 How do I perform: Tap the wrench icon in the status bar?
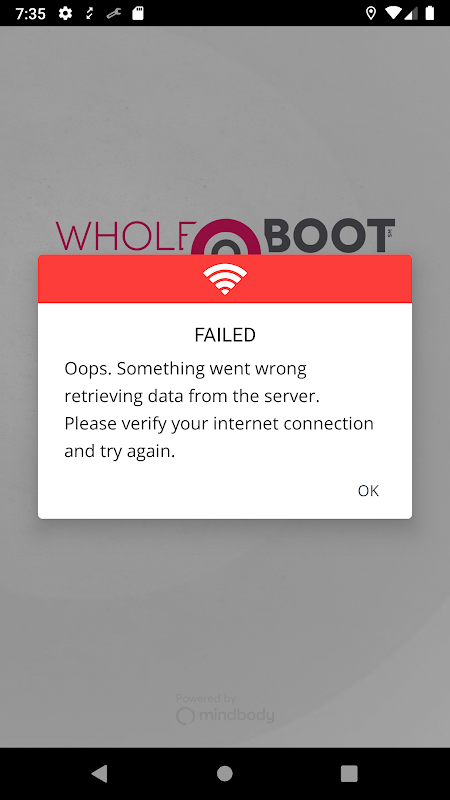coord(113,13)
